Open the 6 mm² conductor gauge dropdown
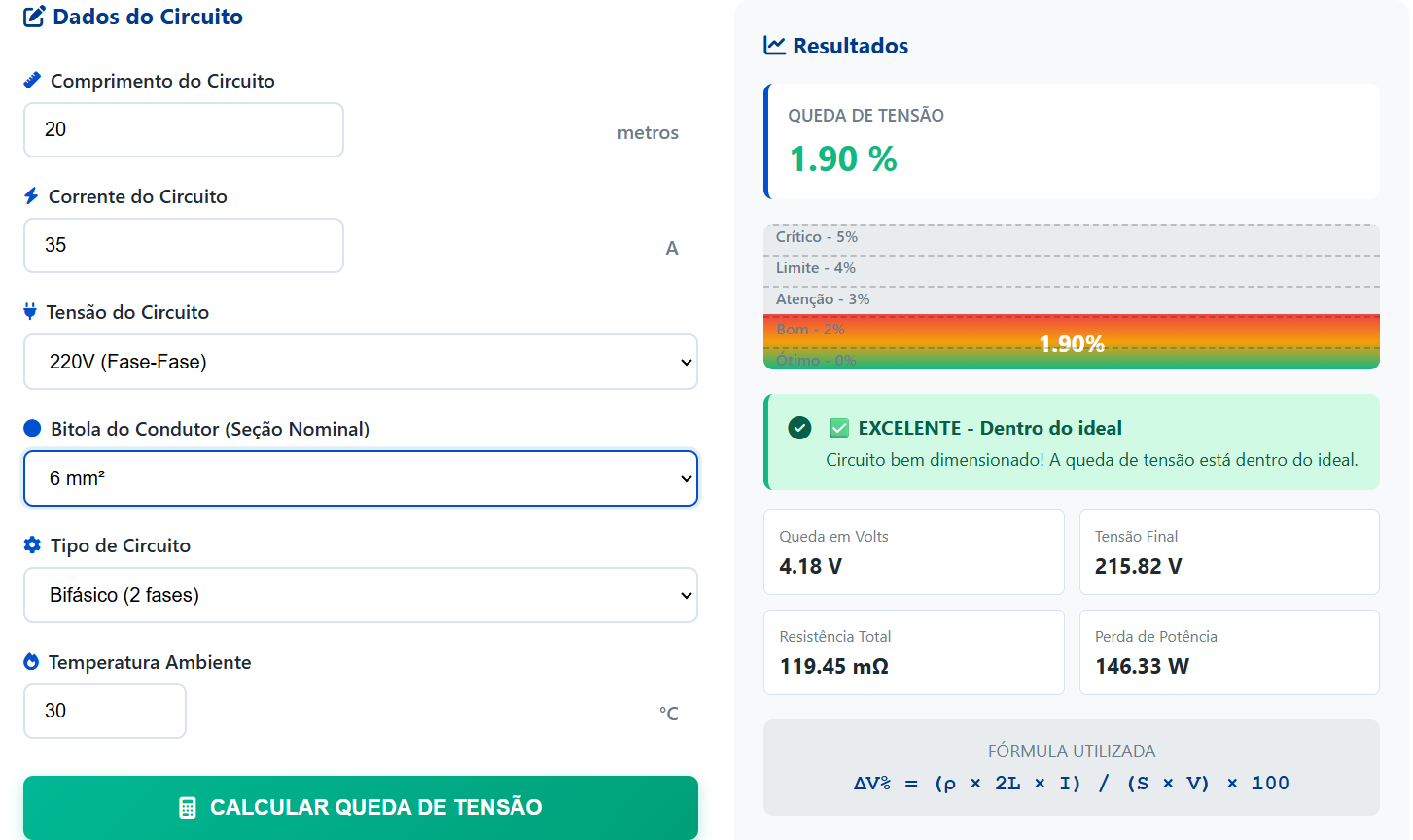This screenshot has width=1413, height=840. tap(361, 478)
